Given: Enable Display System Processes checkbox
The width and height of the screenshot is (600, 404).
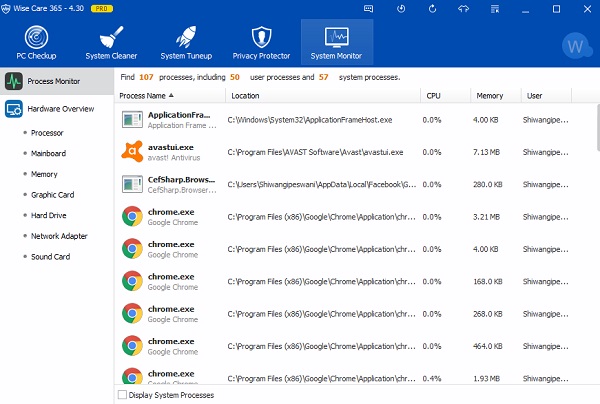Looking at the screenshot, I should pos(122,395).
